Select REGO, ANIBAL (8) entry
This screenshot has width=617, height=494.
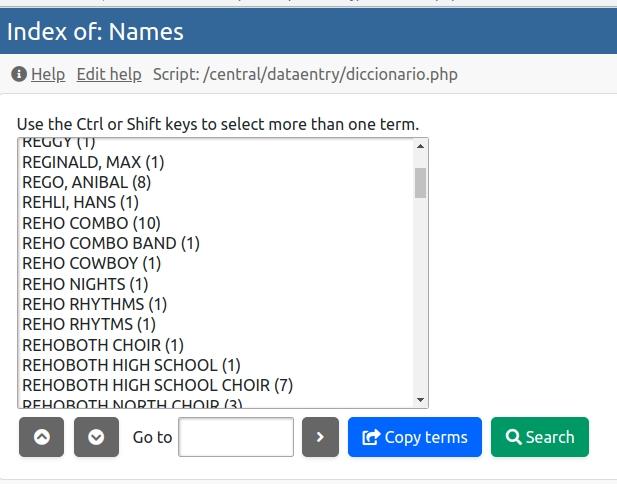pos(86,182)
